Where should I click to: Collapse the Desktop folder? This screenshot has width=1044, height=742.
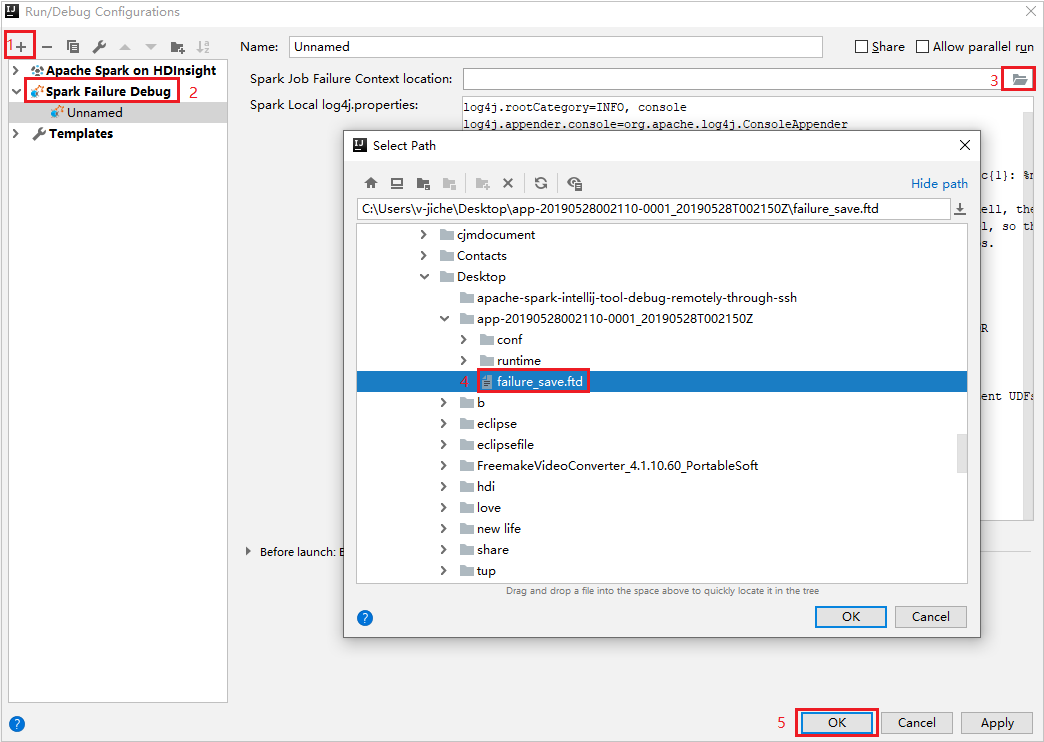445,276
